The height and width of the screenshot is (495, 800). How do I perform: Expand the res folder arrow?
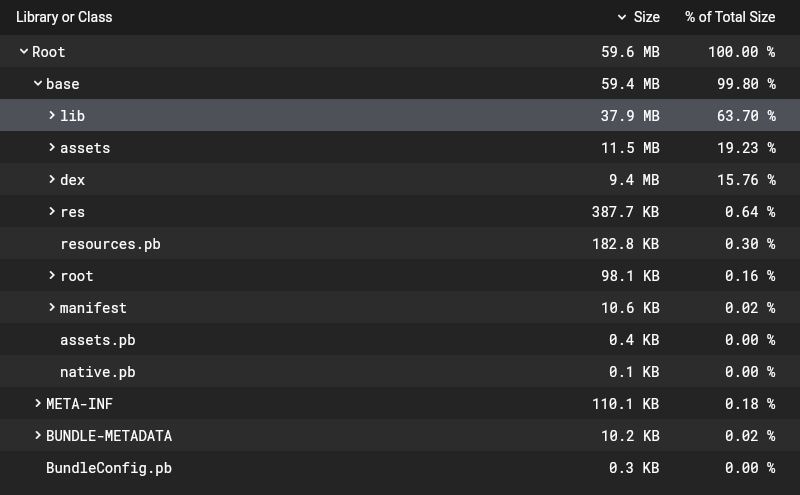coord(52,212)
